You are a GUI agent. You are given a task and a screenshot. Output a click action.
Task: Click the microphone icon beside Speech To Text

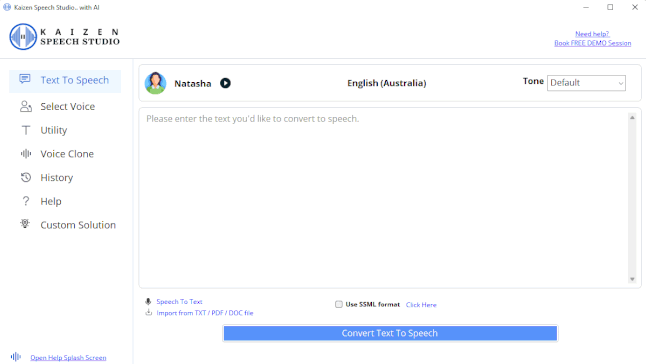148,301
